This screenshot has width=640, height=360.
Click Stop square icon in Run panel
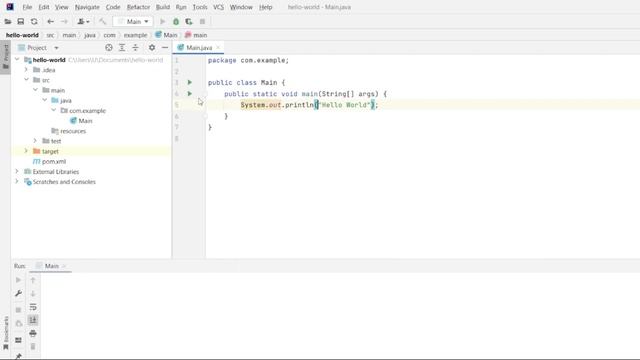pyautogui.click(x=18, y=310)
